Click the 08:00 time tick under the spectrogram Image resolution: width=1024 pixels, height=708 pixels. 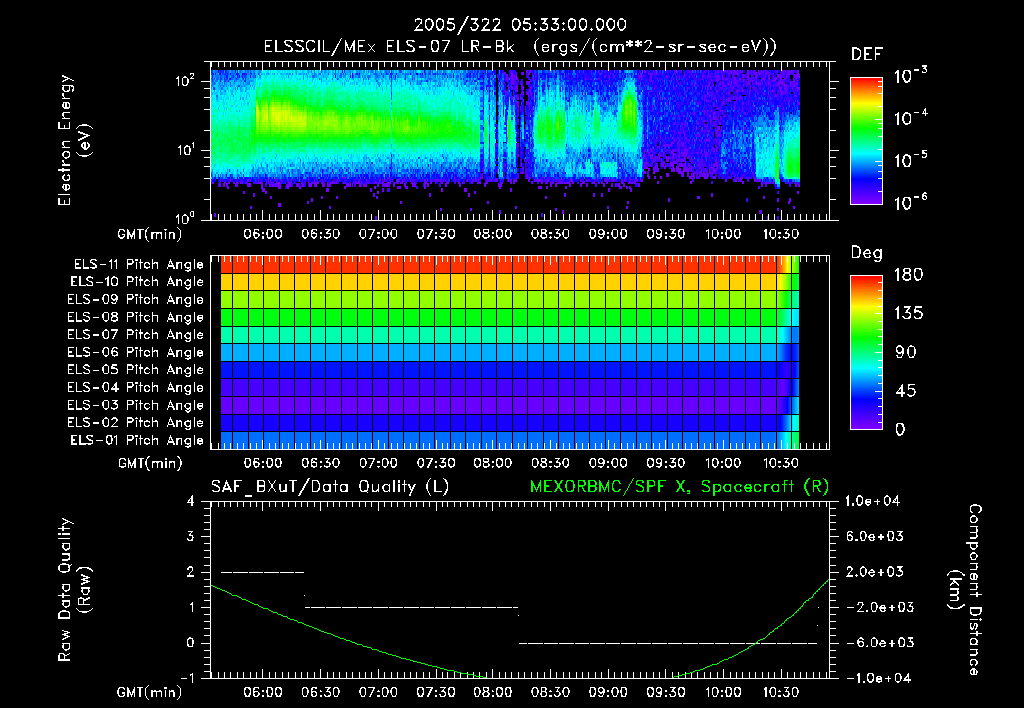tap(492, 234)
